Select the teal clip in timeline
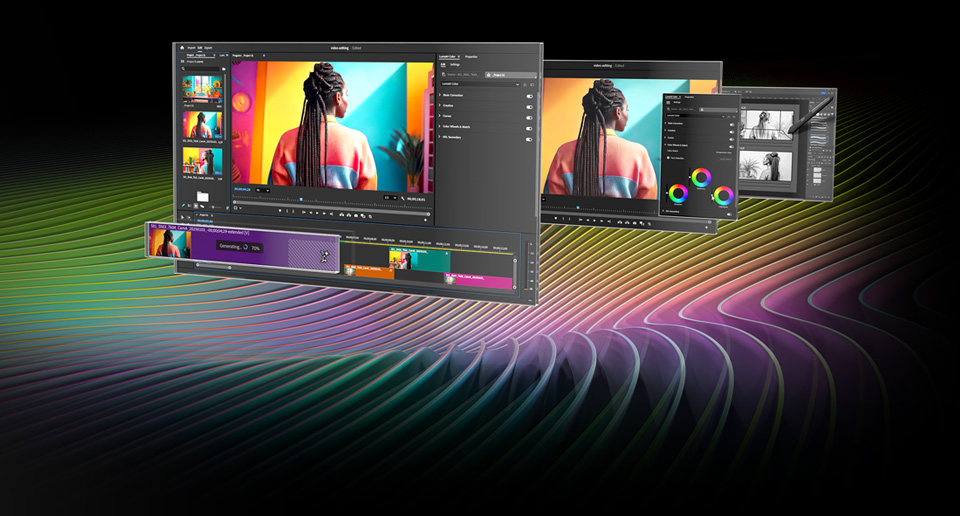960x516 pixels. pyautogui.click(x=430, y=260)
